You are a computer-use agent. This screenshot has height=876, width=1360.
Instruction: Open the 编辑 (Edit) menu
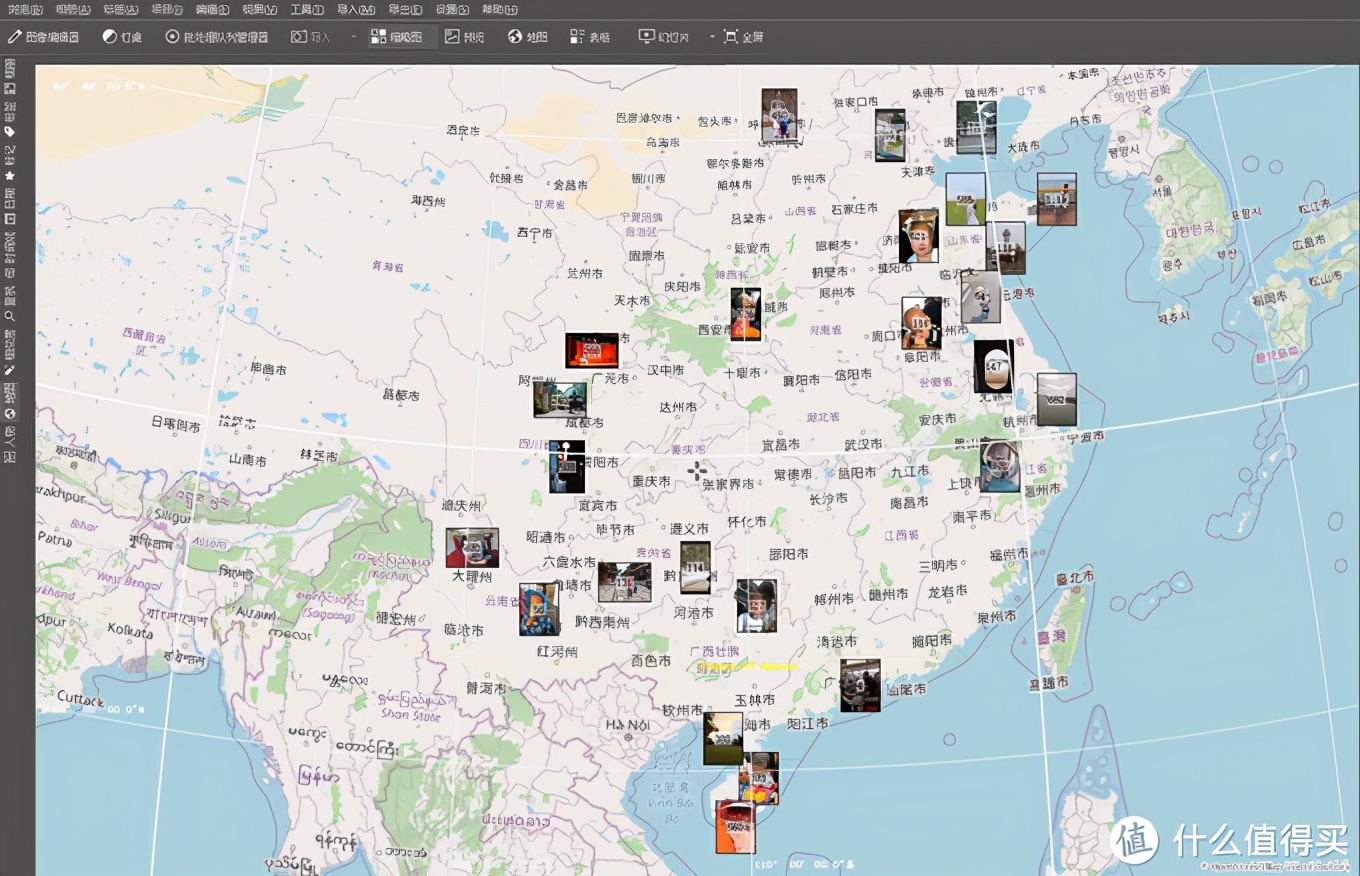point(212,9)
